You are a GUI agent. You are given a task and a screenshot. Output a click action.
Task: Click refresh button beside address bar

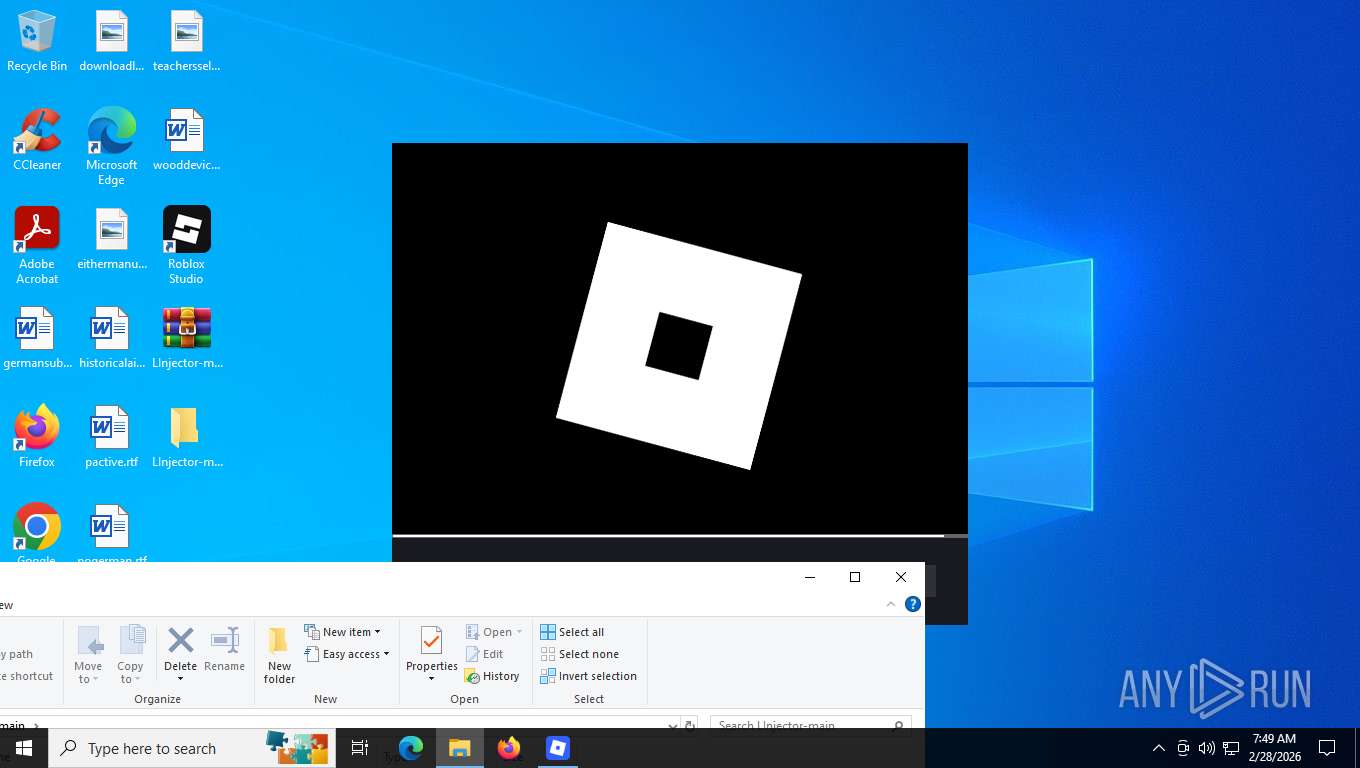689,725
